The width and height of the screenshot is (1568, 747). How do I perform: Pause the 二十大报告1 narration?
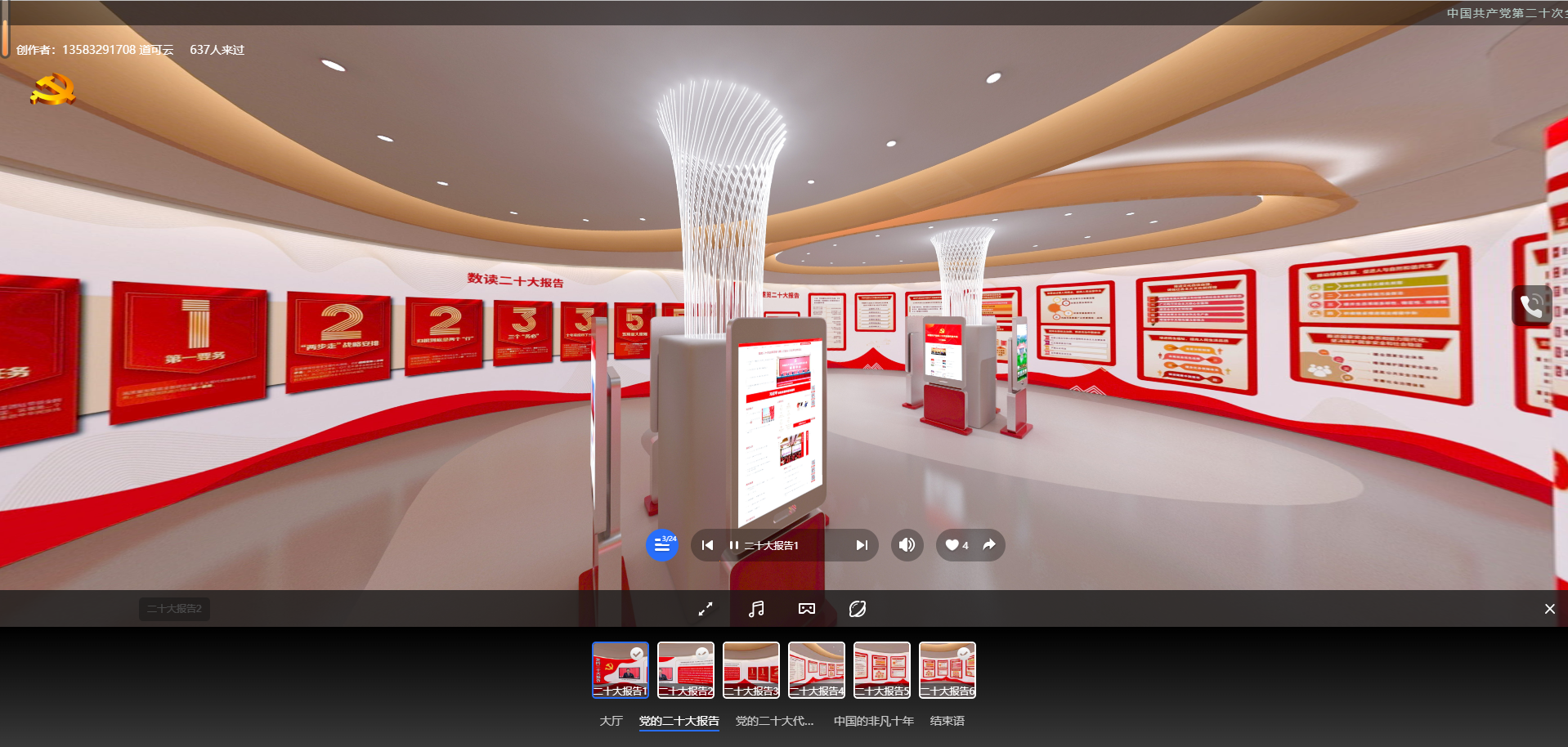734,545
